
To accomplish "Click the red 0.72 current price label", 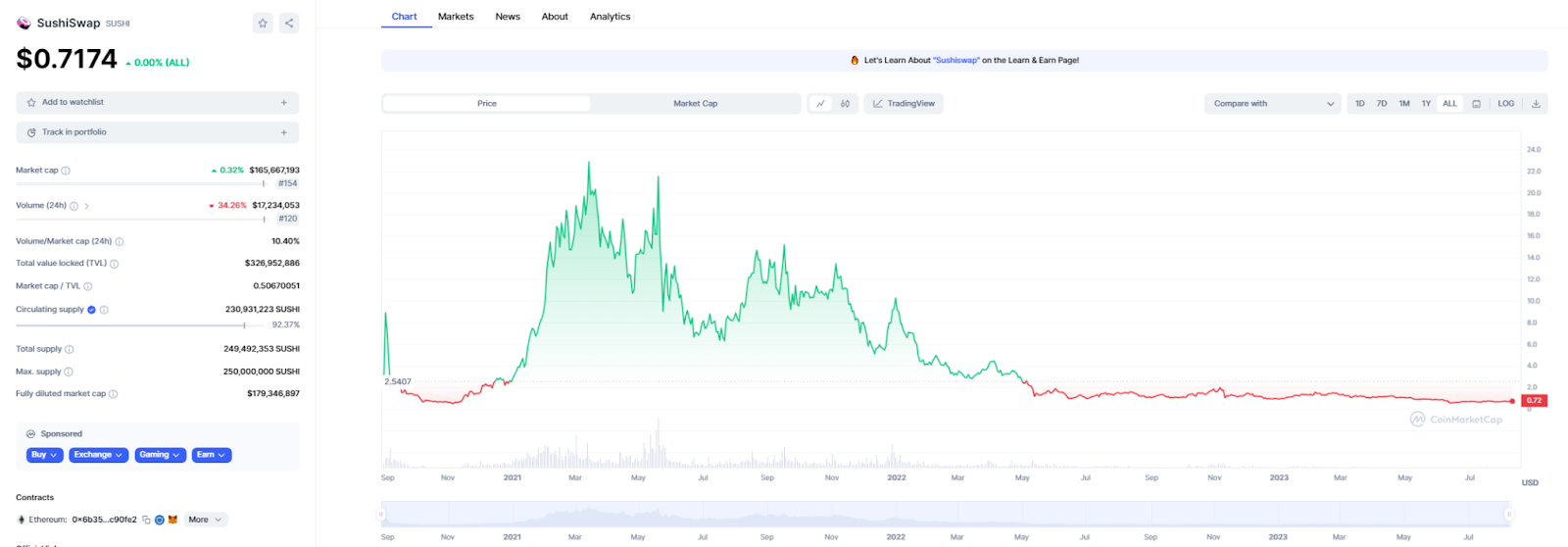I will point(1535,401).
